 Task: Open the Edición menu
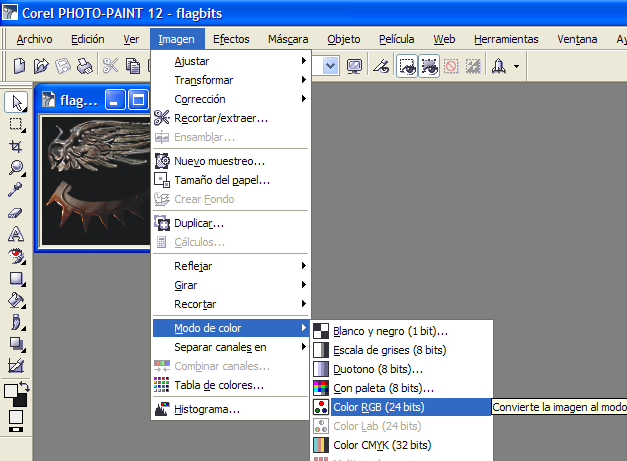tap(88, 39)
